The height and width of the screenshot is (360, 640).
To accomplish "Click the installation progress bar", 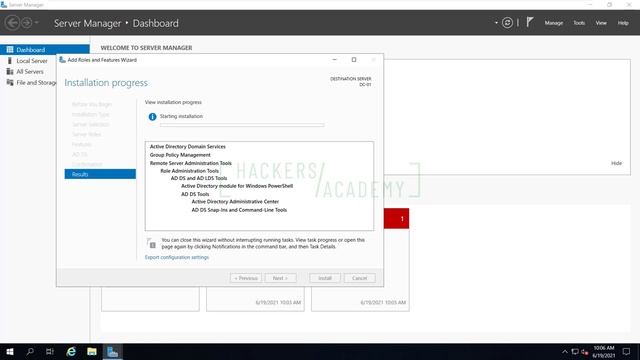I will 242,125.
